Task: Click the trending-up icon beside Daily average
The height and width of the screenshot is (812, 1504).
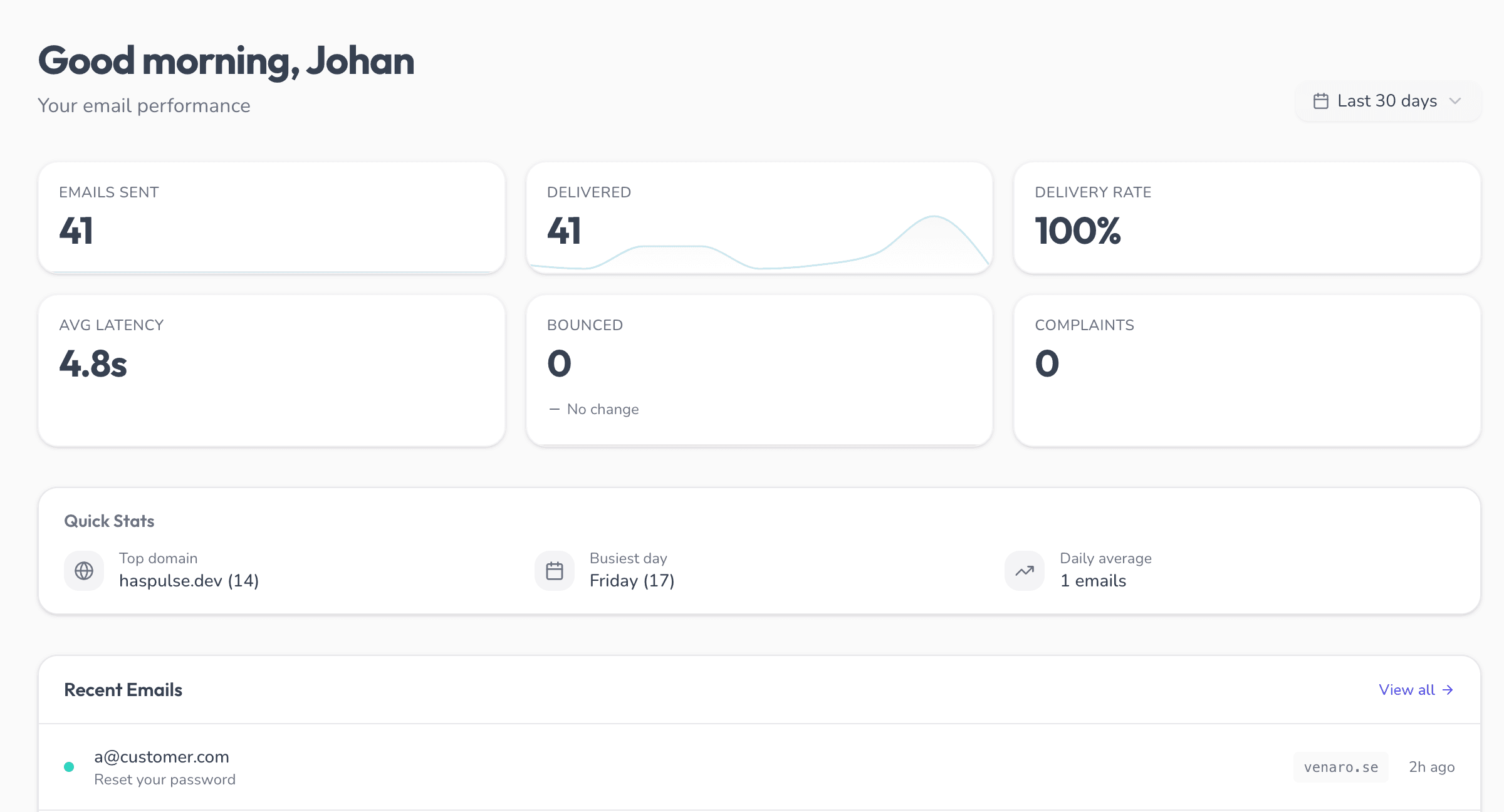Action: coord(1024,570)
